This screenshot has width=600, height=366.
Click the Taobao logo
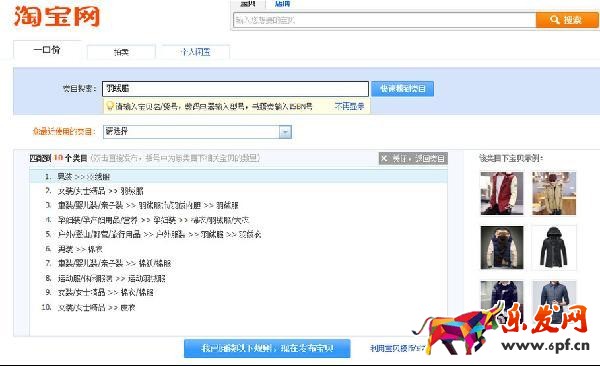pyautogui.click(x=57, y=16)
